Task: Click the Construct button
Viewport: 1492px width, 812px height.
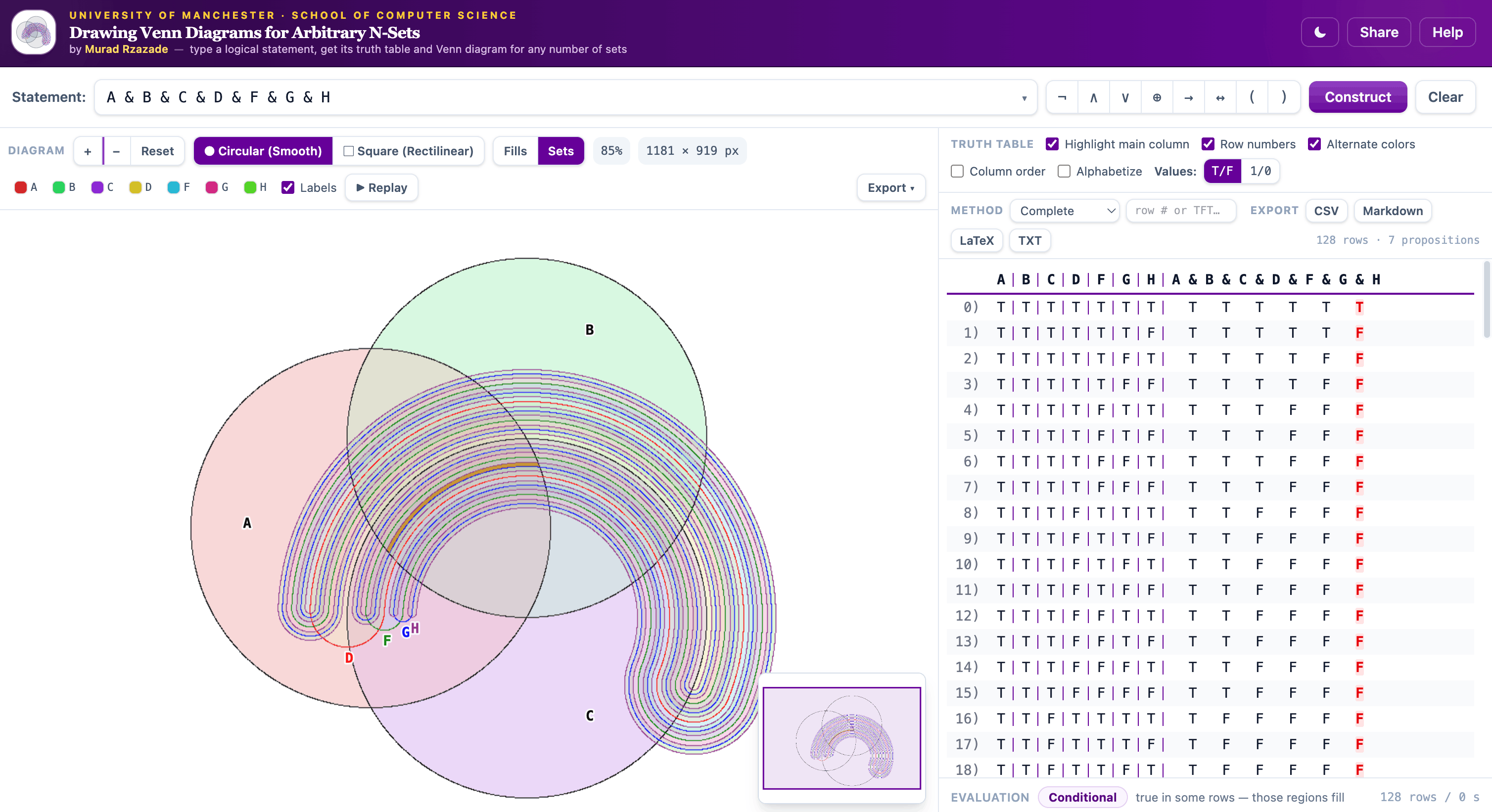Action: coord(1357,97)
